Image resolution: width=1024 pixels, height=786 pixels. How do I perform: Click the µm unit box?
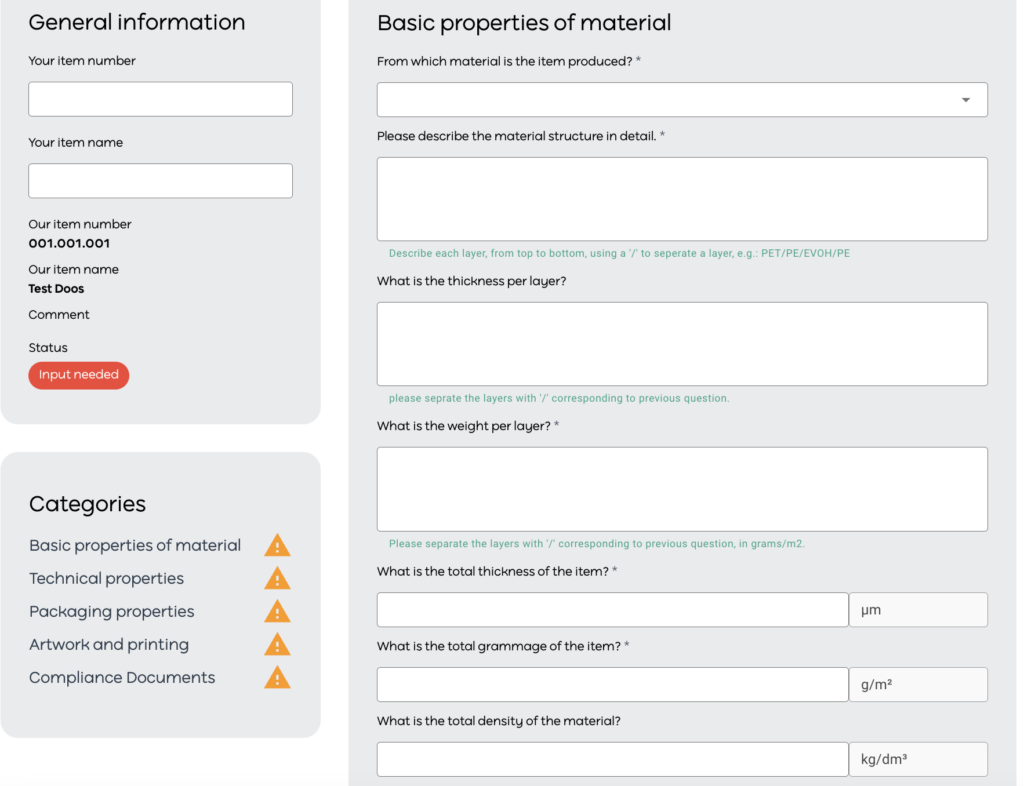pos(918,610)
